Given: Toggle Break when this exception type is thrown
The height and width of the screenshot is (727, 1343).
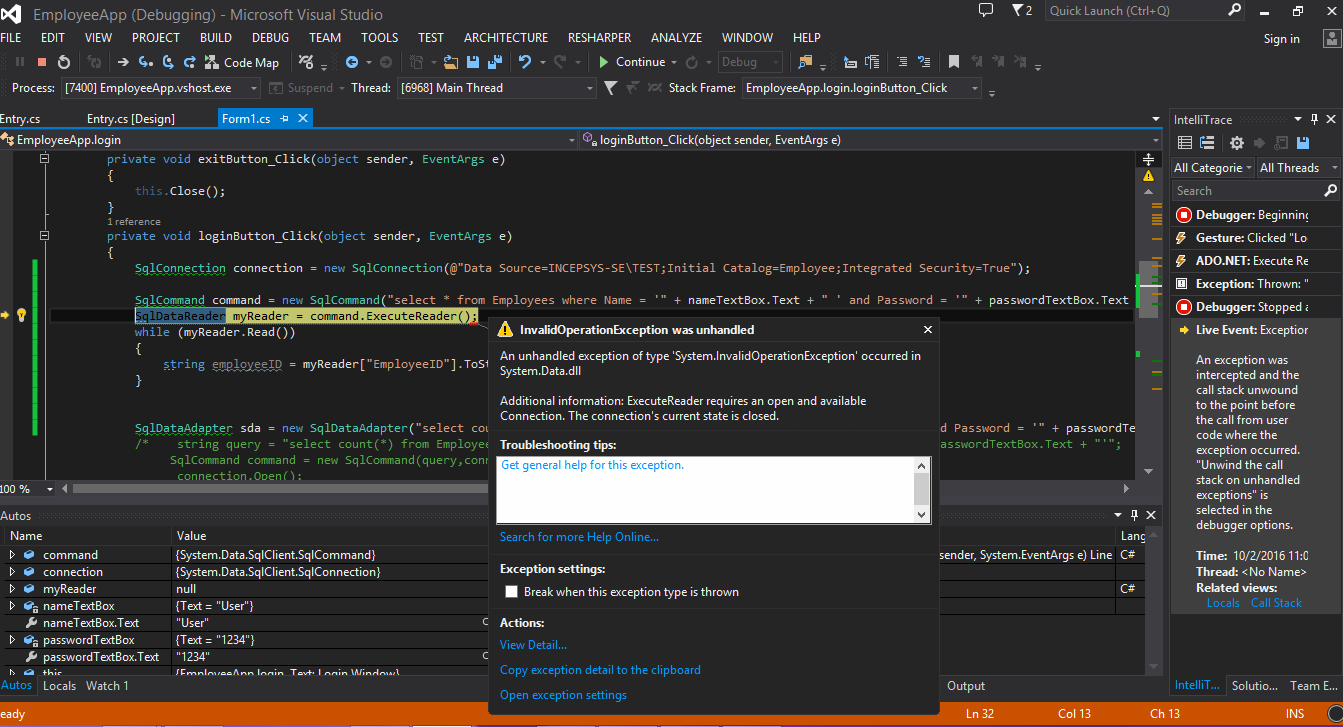Looking at the screenshot, I should (511, 592).
